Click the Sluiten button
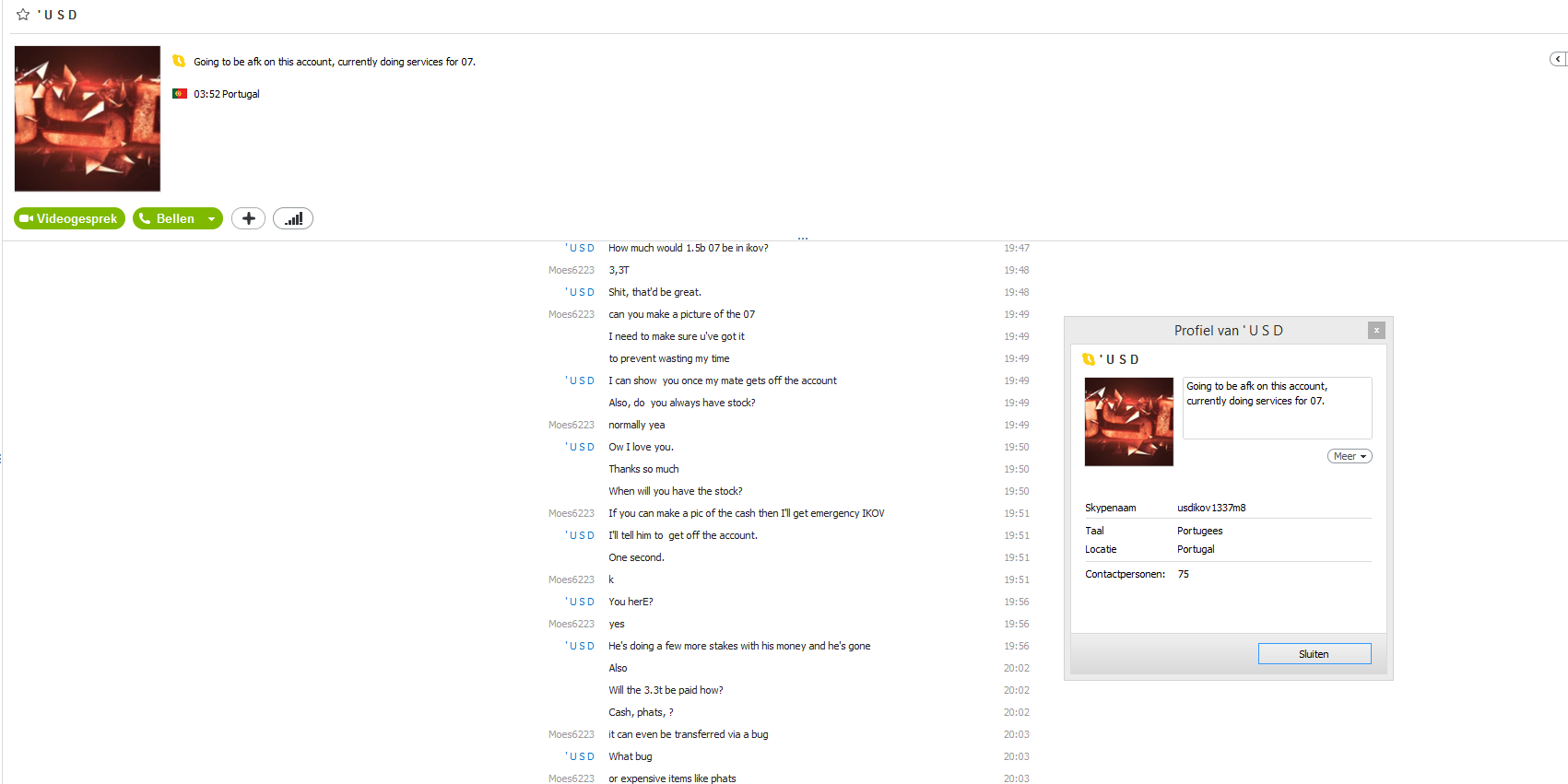 [1315, 653]
